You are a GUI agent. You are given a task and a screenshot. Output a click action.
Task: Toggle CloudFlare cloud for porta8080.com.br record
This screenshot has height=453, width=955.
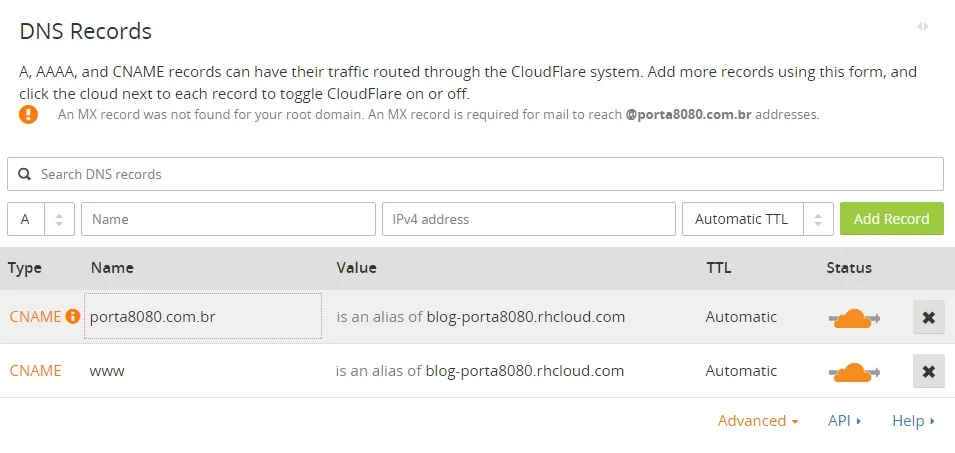(854, 318)
